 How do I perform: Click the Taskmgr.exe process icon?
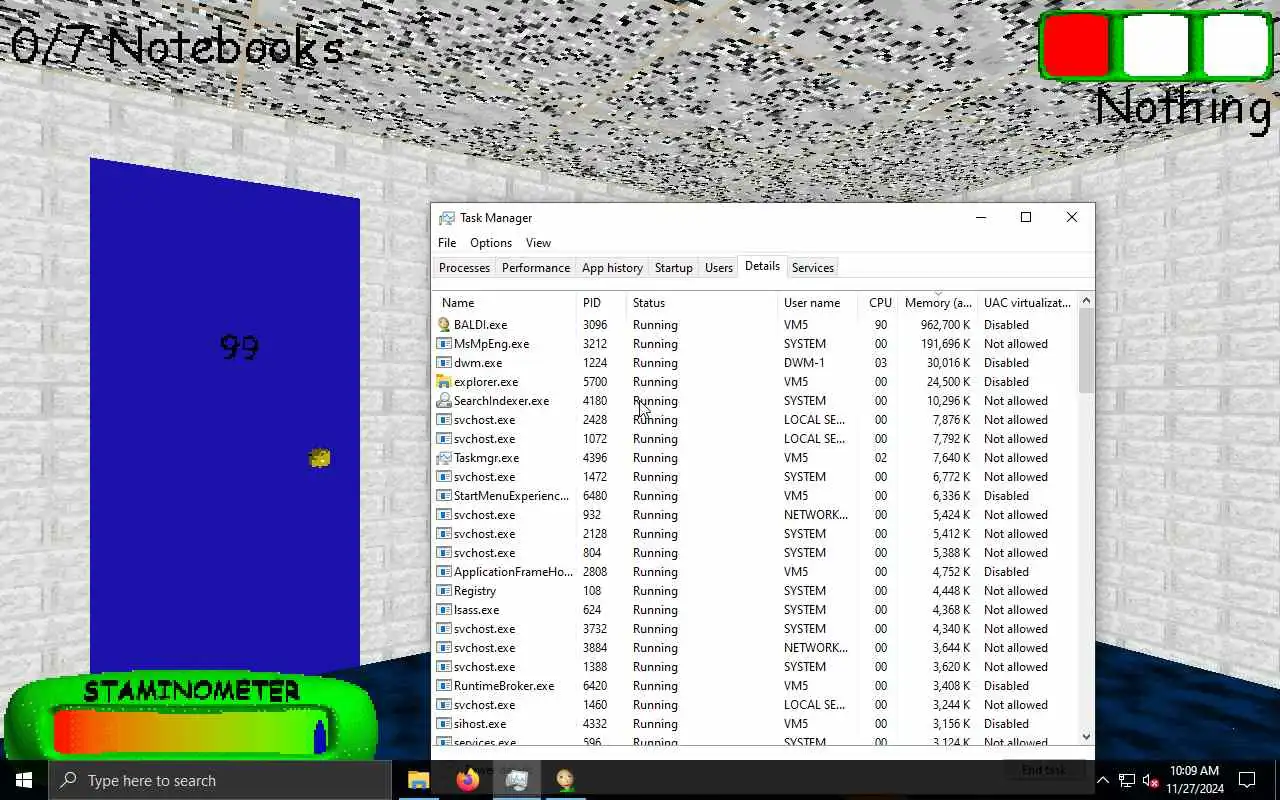pos(444,458)
